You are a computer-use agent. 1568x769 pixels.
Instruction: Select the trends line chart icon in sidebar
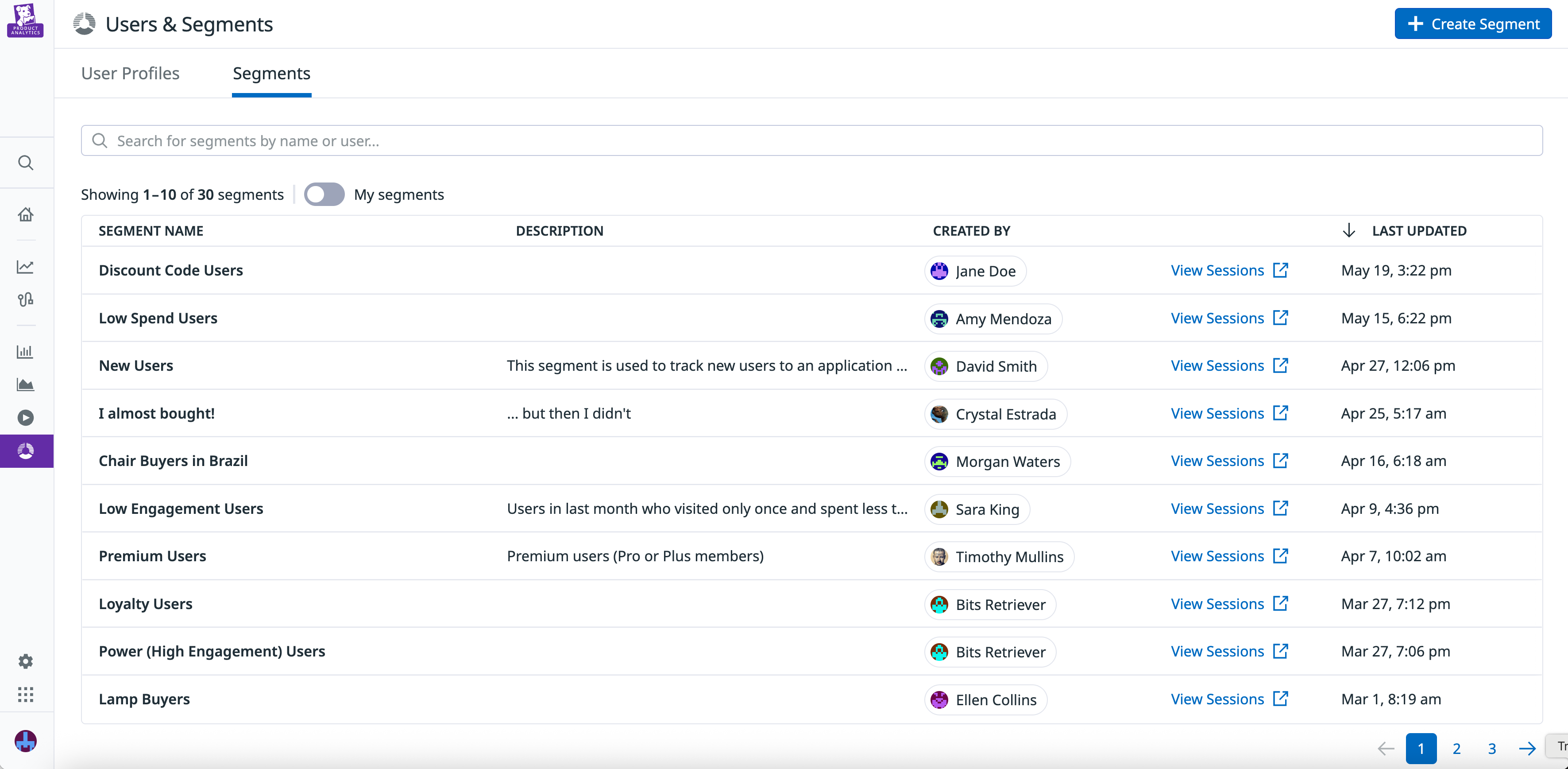[26, 267]
